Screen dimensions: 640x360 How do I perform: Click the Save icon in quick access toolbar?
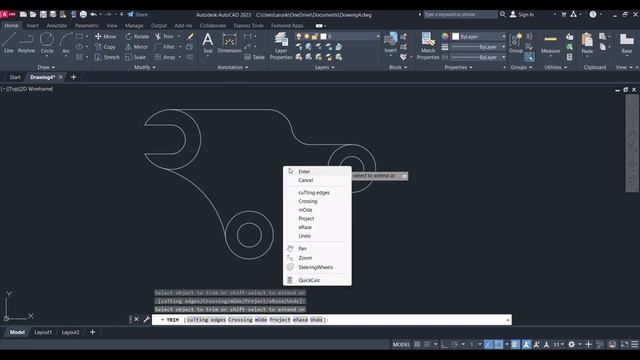[x=43, y=14]
